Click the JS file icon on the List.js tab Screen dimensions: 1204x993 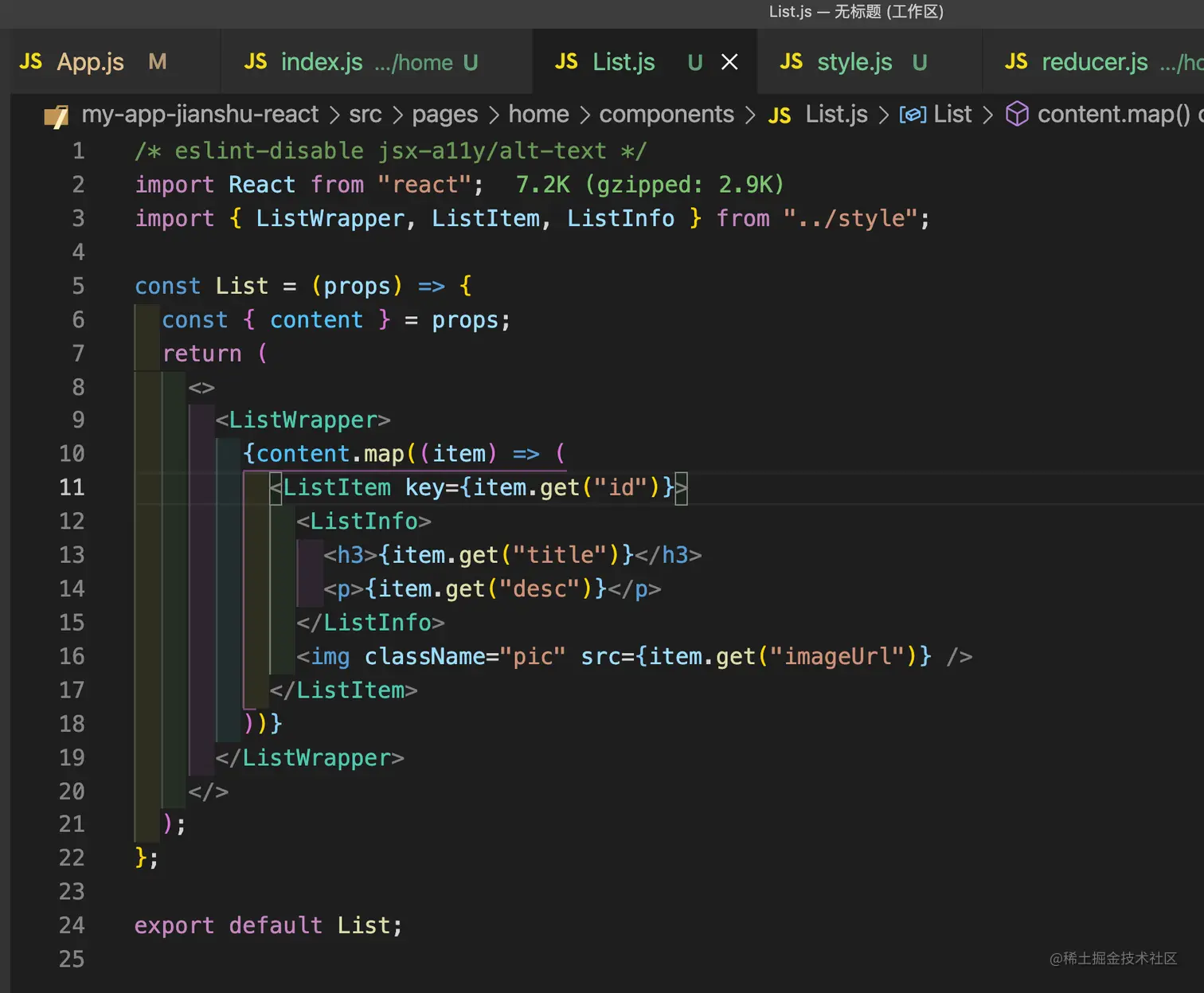pyautogui.click(x=566, y=62)
